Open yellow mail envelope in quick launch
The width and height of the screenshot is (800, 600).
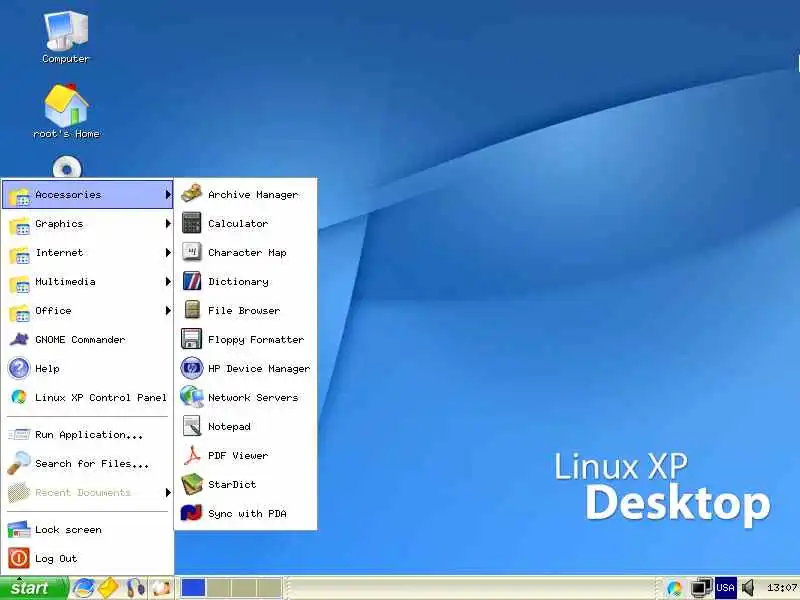[x=108, y=588]
